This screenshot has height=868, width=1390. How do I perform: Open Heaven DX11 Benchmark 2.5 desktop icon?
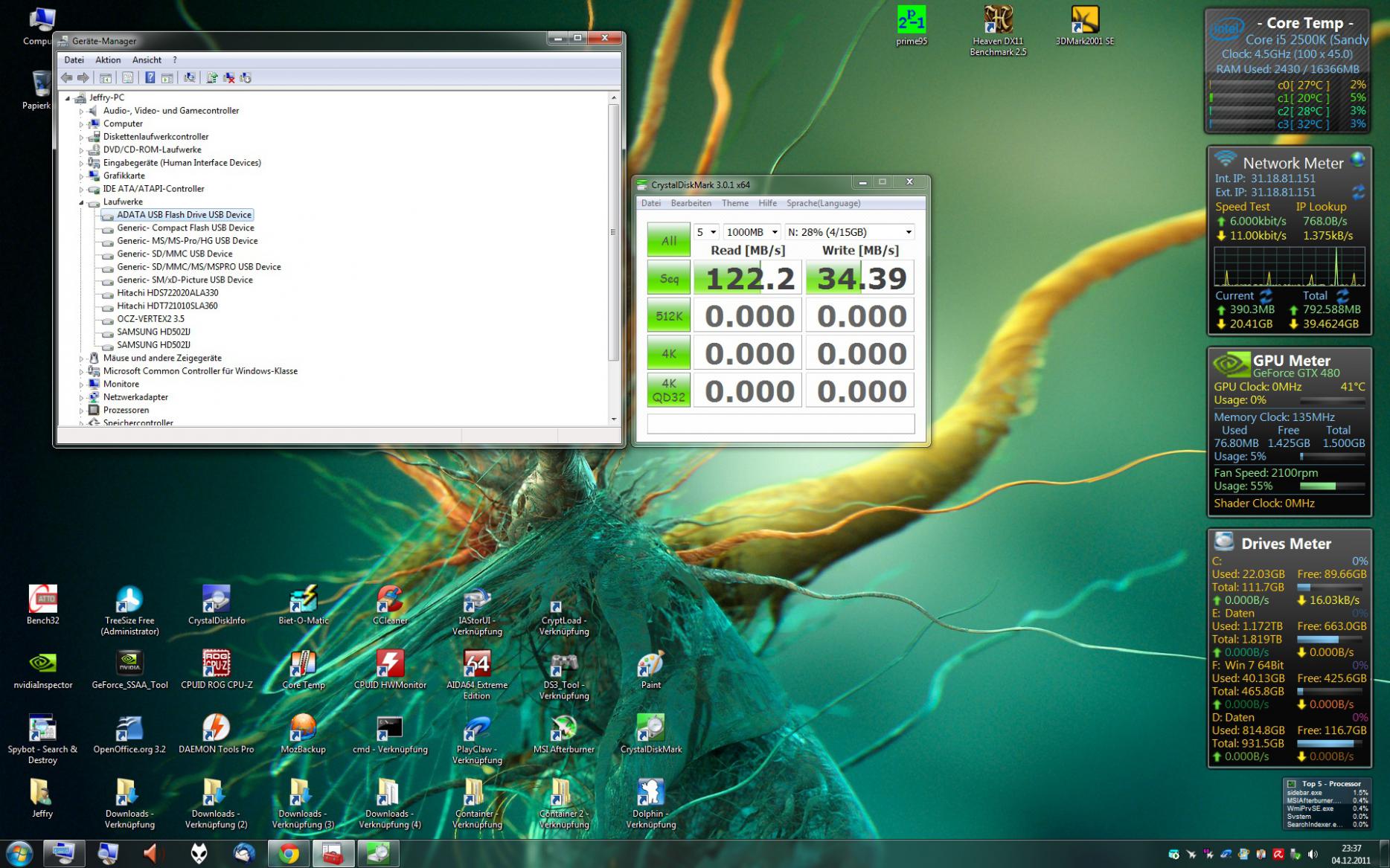pyautogui.click(x=998, y=30)
